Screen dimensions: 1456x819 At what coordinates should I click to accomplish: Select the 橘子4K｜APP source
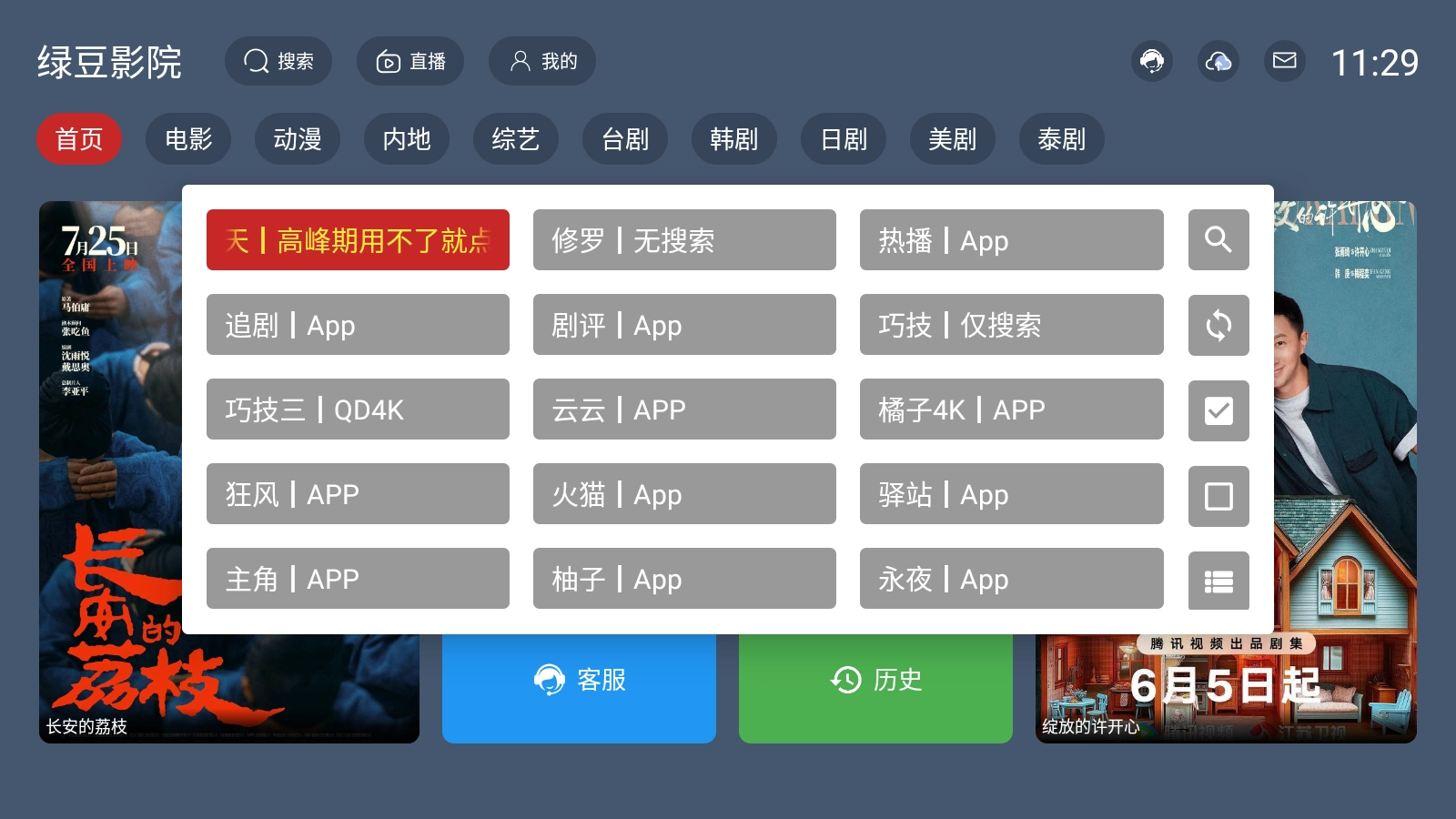[1012, 409]
